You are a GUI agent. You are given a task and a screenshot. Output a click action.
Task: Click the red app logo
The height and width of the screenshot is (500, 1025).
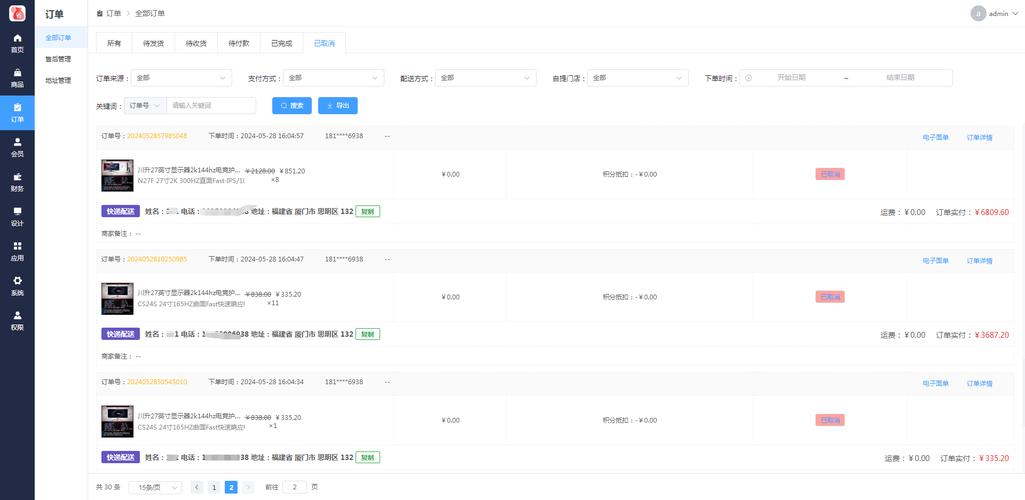point(17,13)
